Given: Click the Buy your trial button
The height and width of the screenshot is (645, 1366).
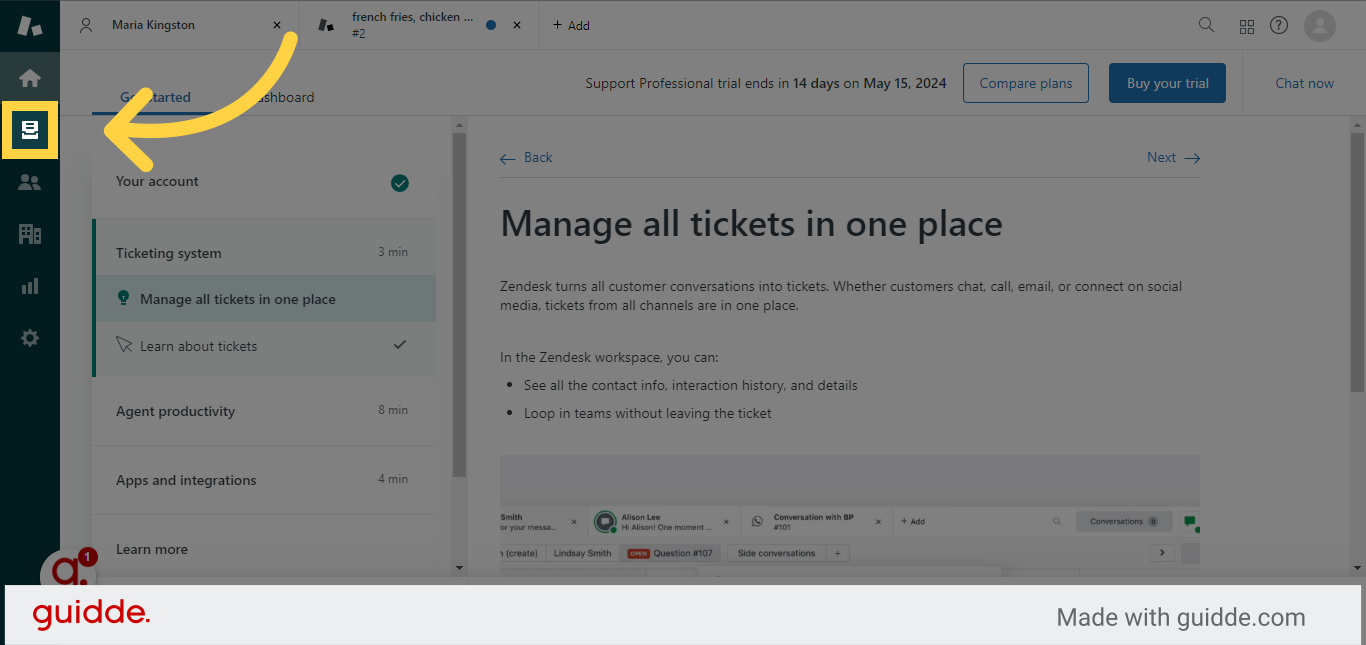Looking at the screenshot, I should (x=1167, y=83).
